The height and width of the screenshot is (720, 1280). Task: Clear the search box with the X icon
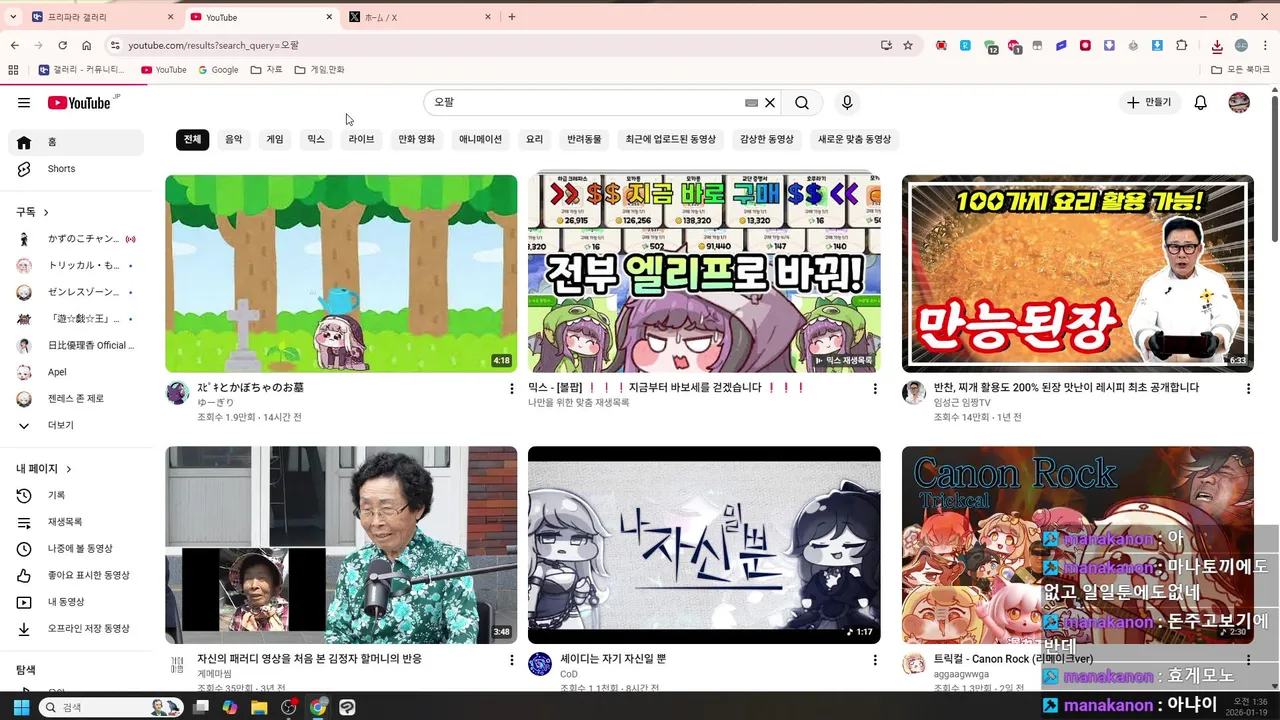[770, 103]
